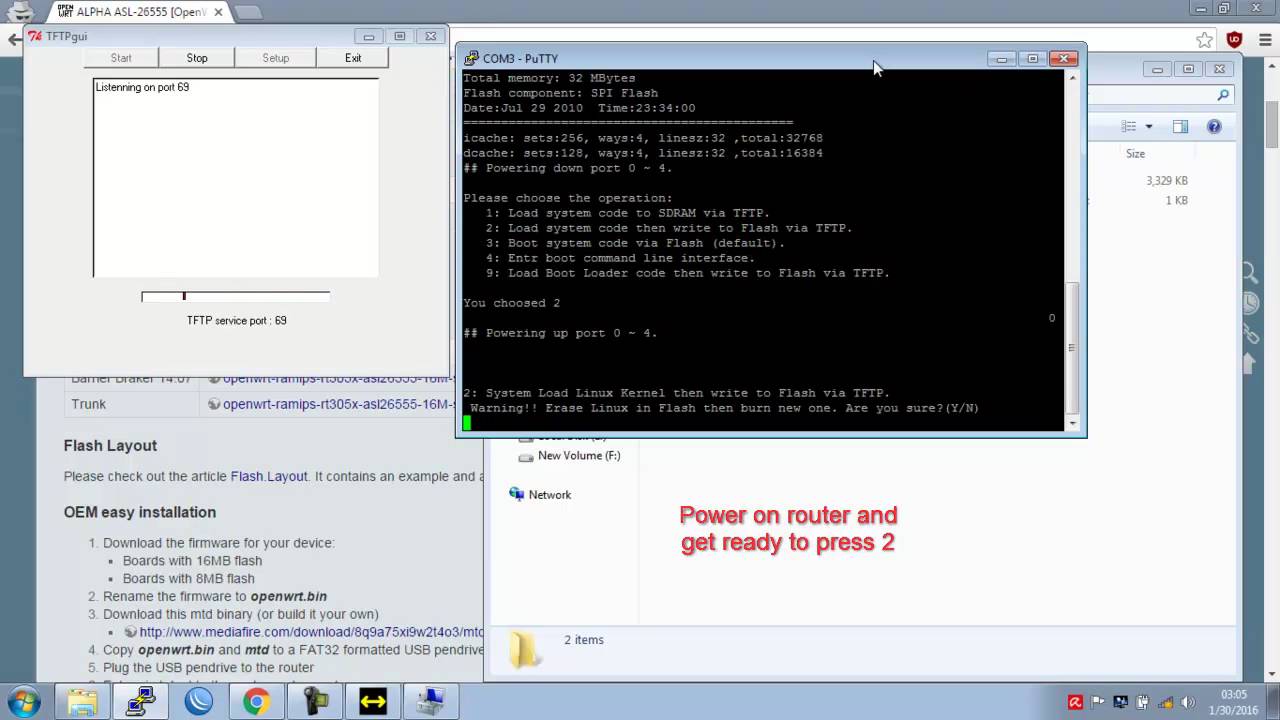Click the Explorer search magnifier icon

tap(1223, 95)
